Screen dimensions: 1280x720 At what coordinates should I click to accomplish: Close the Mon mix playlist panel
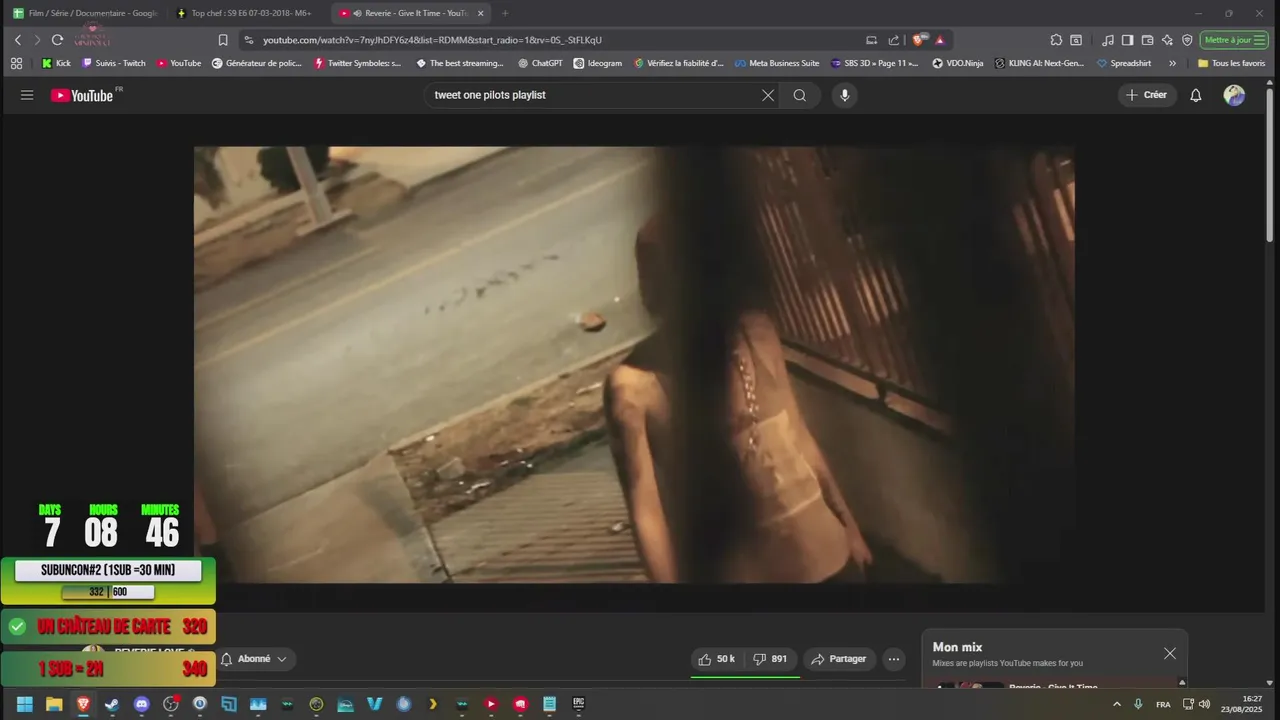(x=1170, y=653)
